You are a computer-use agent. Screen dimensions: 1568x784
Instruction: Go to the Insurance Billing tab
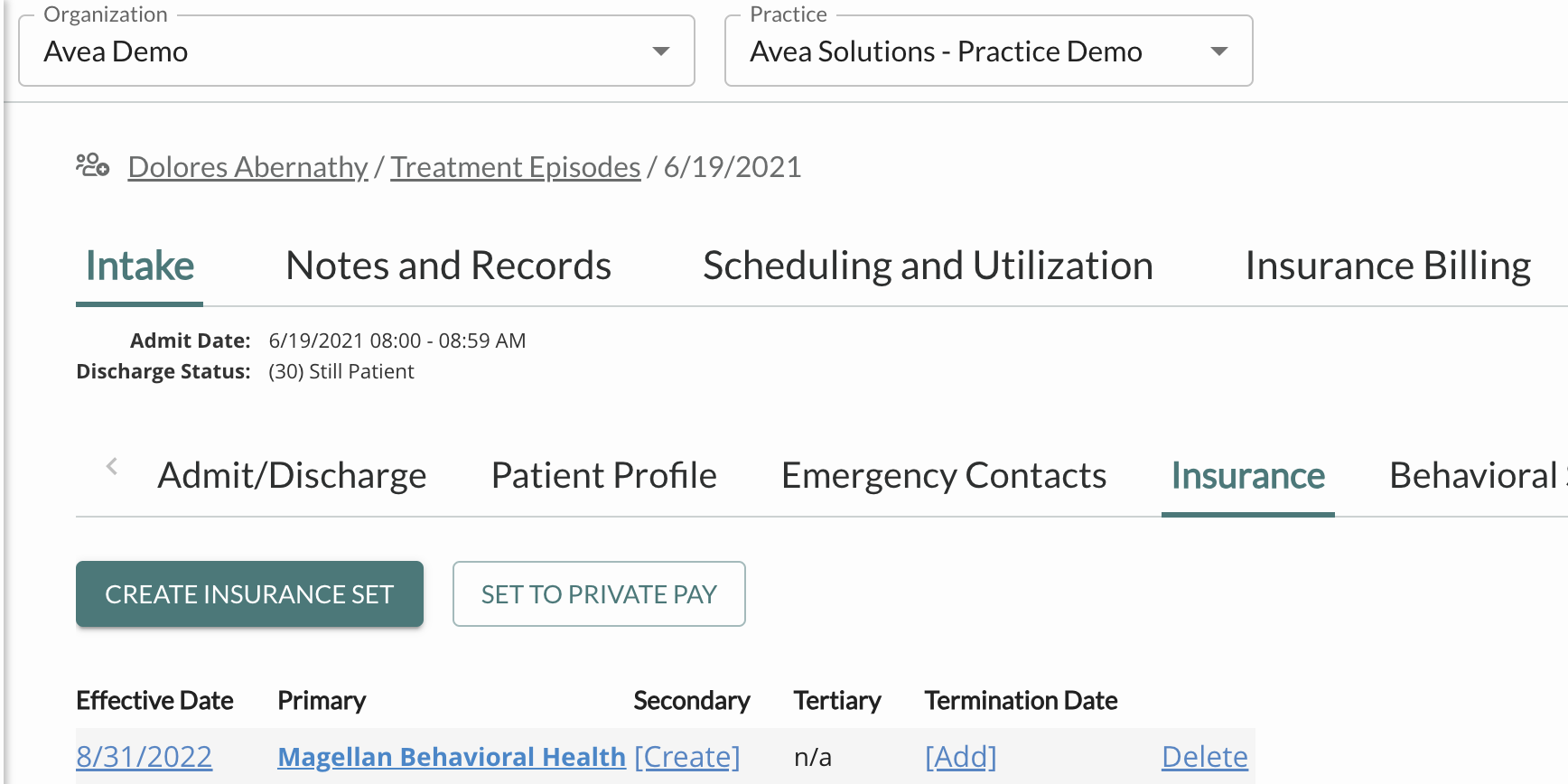(x=1387, y=266)
